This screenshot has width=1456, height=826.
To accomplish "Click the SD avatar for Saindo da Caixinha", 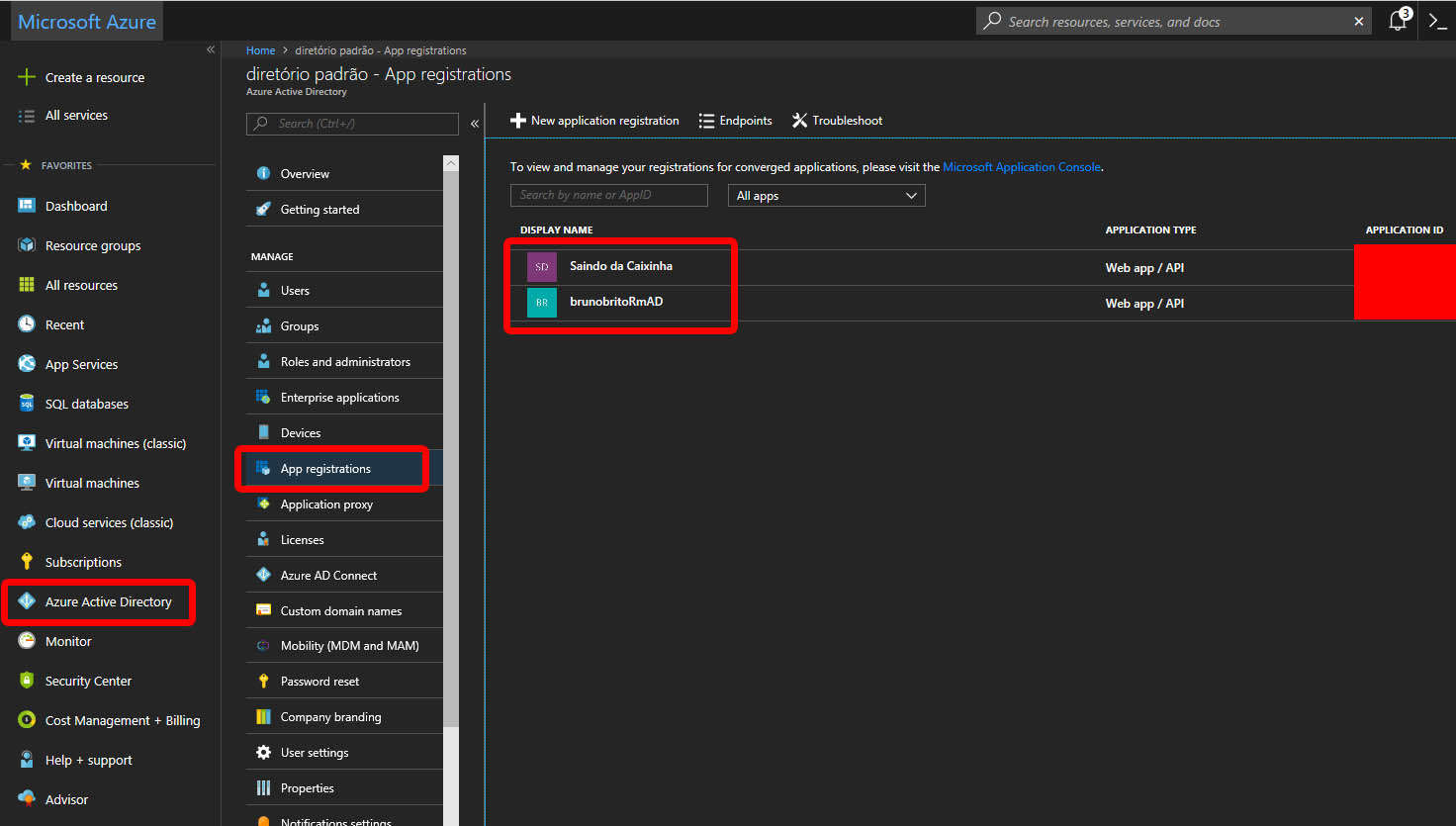I will tap(542, 267).
